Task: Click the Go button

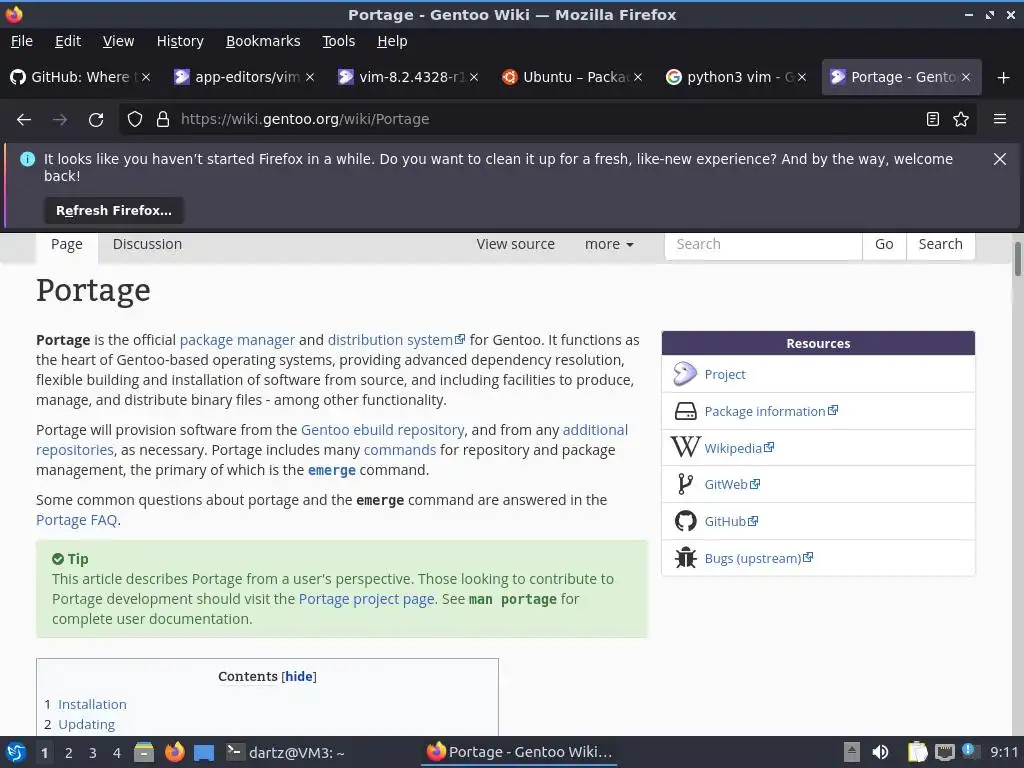Action: coord(884,244)
